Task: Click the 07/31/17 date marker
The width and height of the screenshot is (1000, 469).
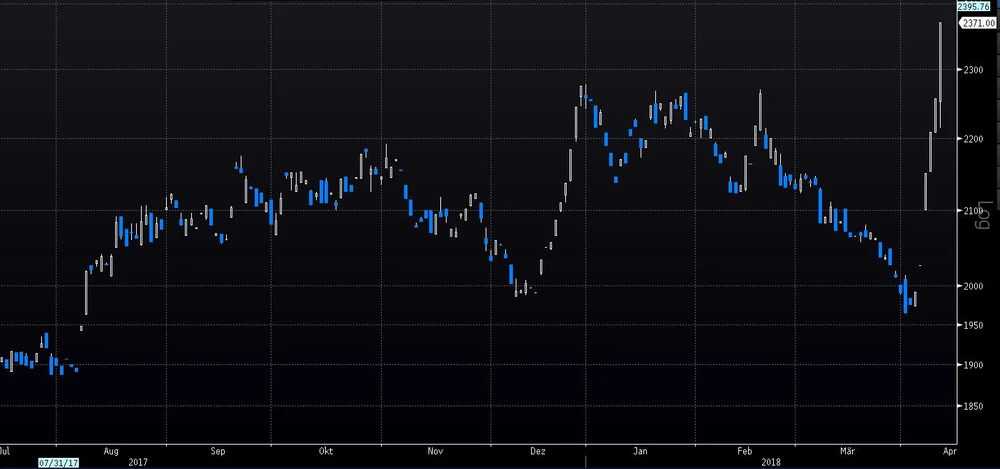Action: 55,463
